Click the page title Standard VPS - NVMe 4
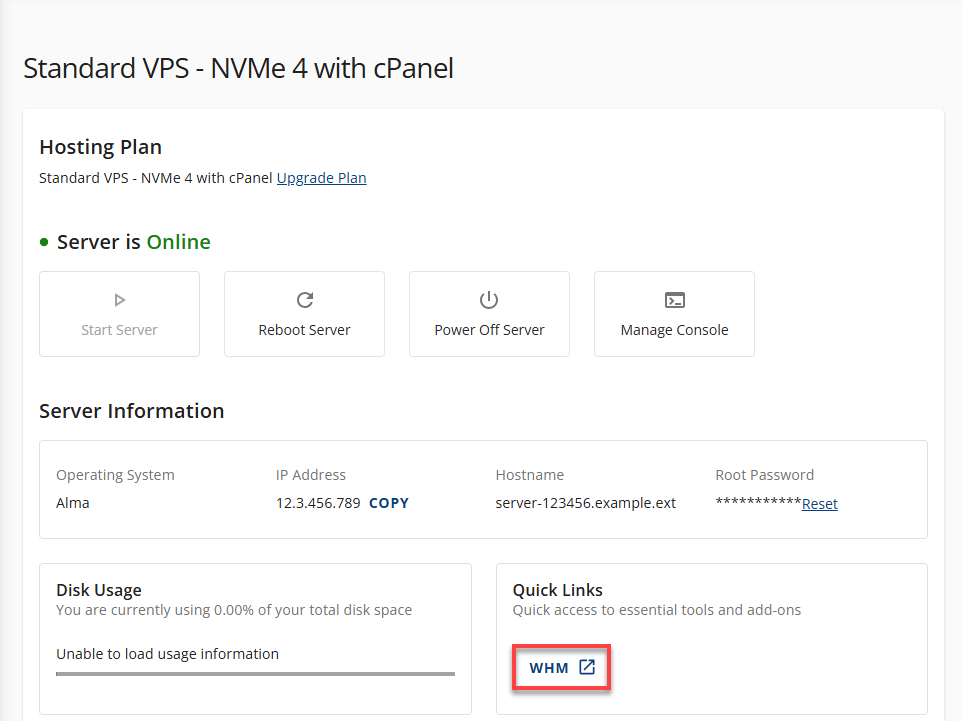The width and height of the screenshot is (962, 721). pos(238,68)
